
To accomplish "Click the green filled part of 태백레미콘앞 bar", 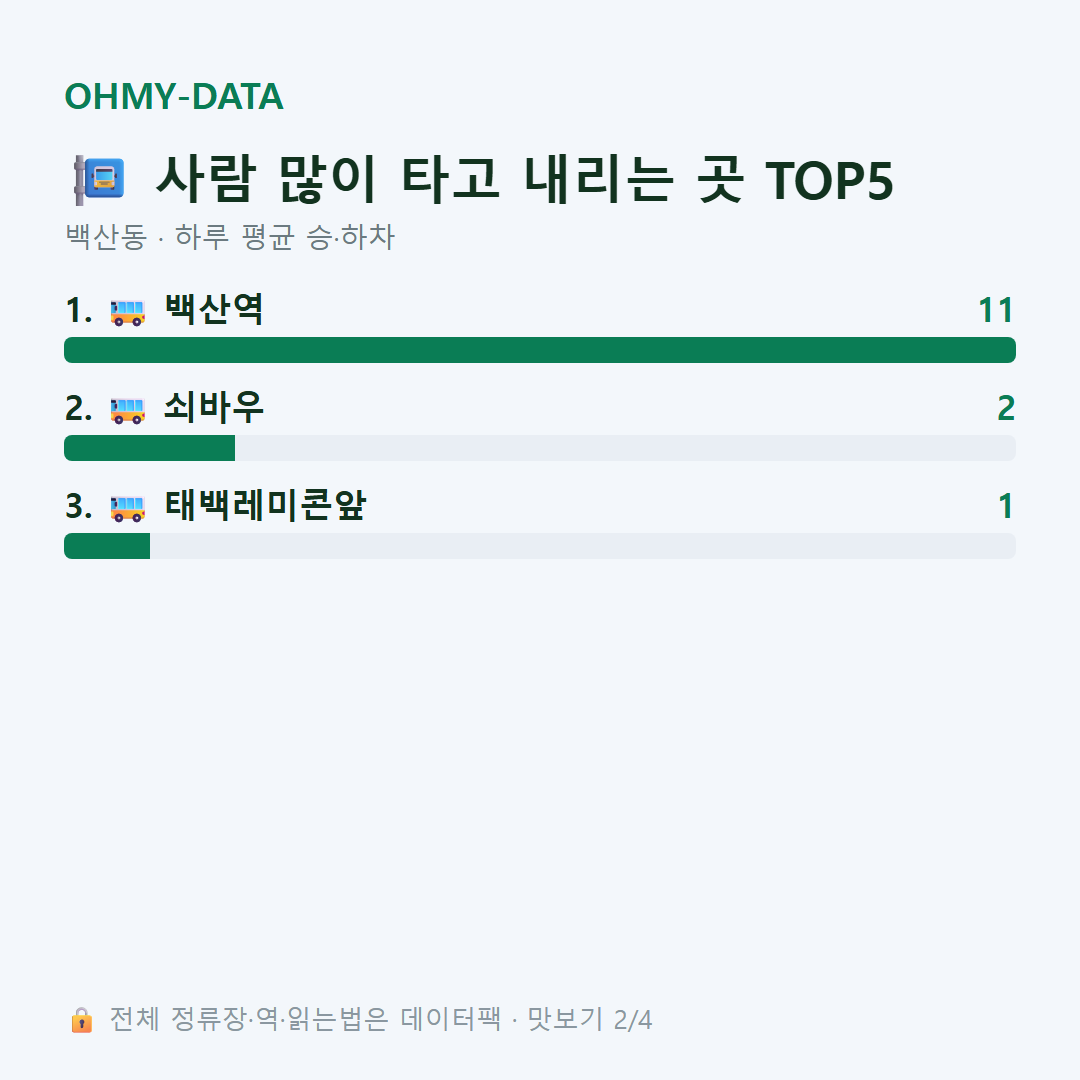I will 107,546.
